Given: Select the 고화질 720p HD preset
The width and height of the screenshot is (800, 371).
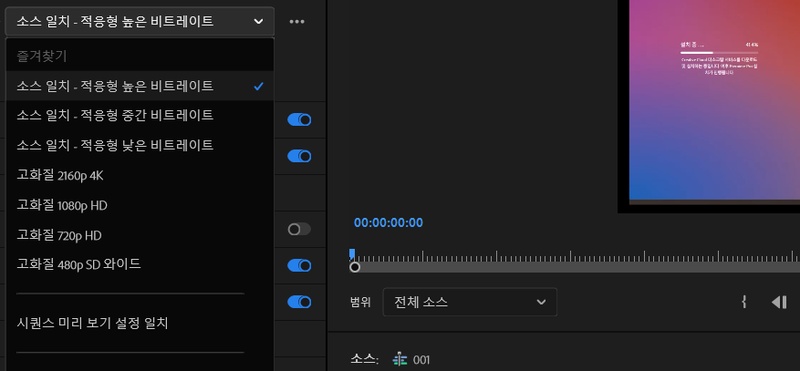Looking at the screenshot, I should pos(140,235).
